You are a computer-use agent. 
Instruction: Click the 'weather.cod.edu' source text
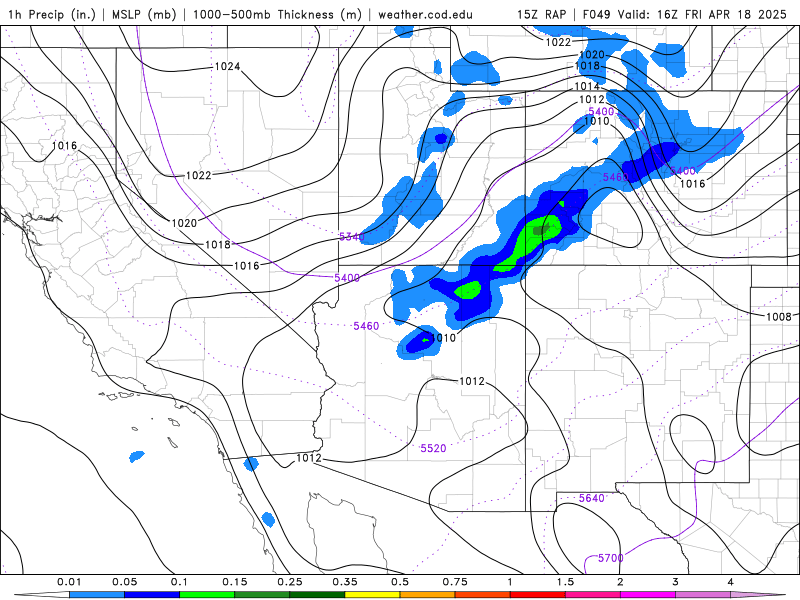425,14
